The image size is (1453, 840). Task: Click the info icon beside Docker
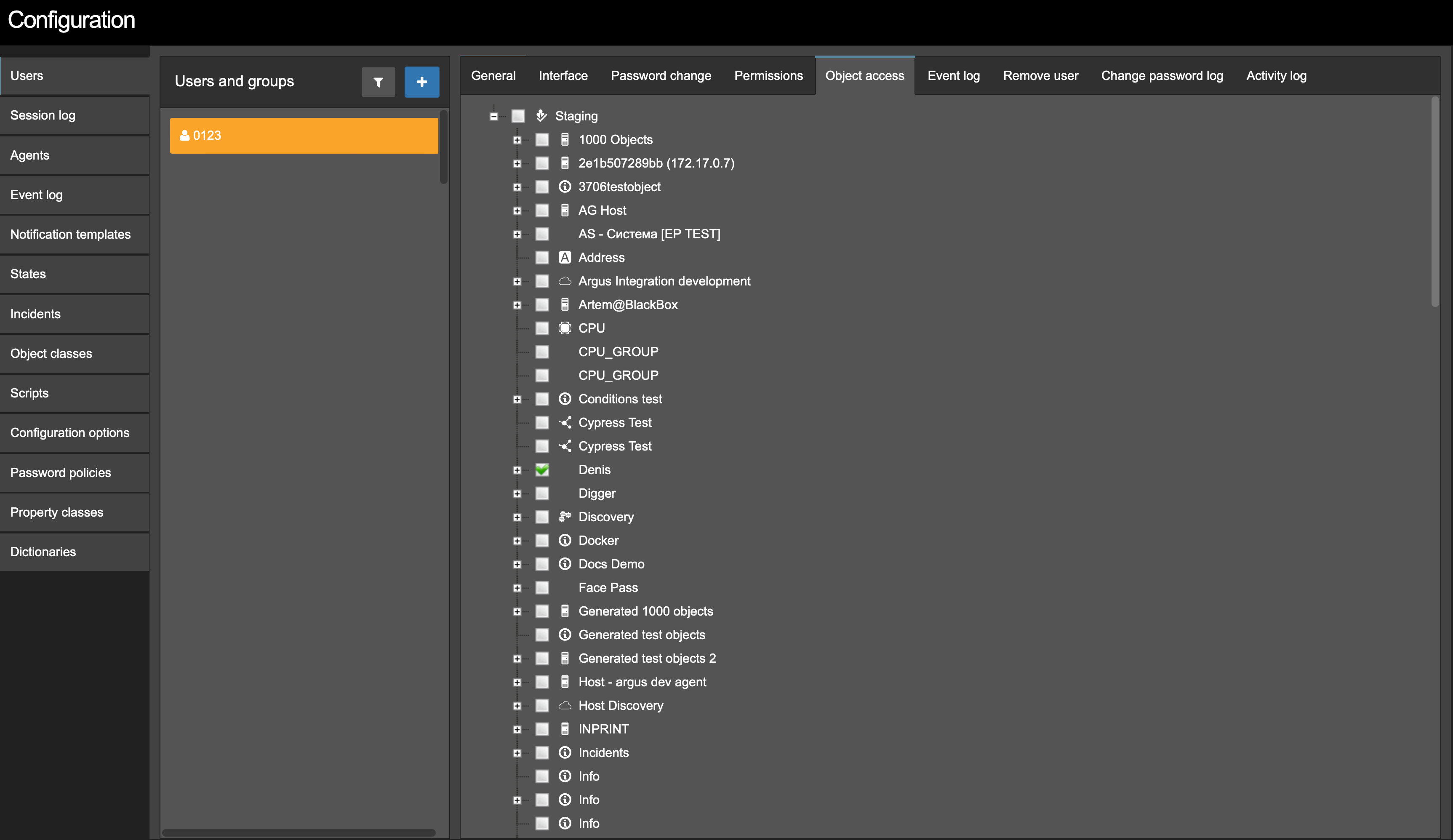coord(565,540)
